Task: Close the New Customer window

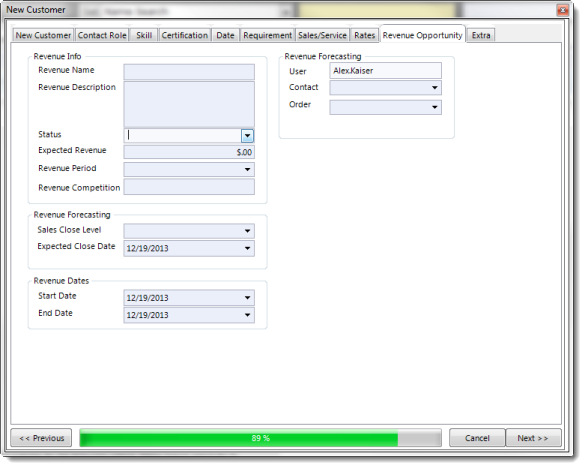Action: (562, 10)
